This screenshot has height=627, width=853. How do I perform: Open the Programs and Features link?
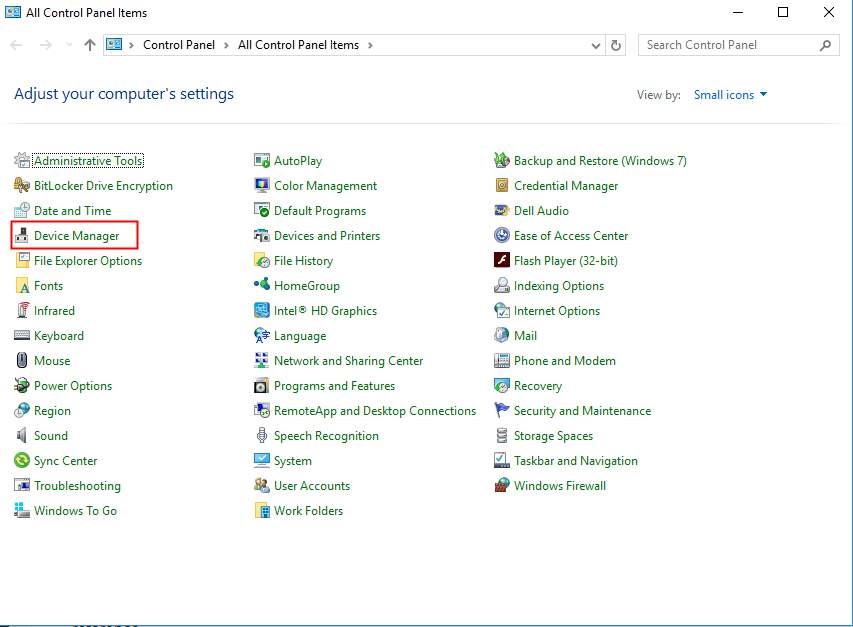(x=334, y=386)
